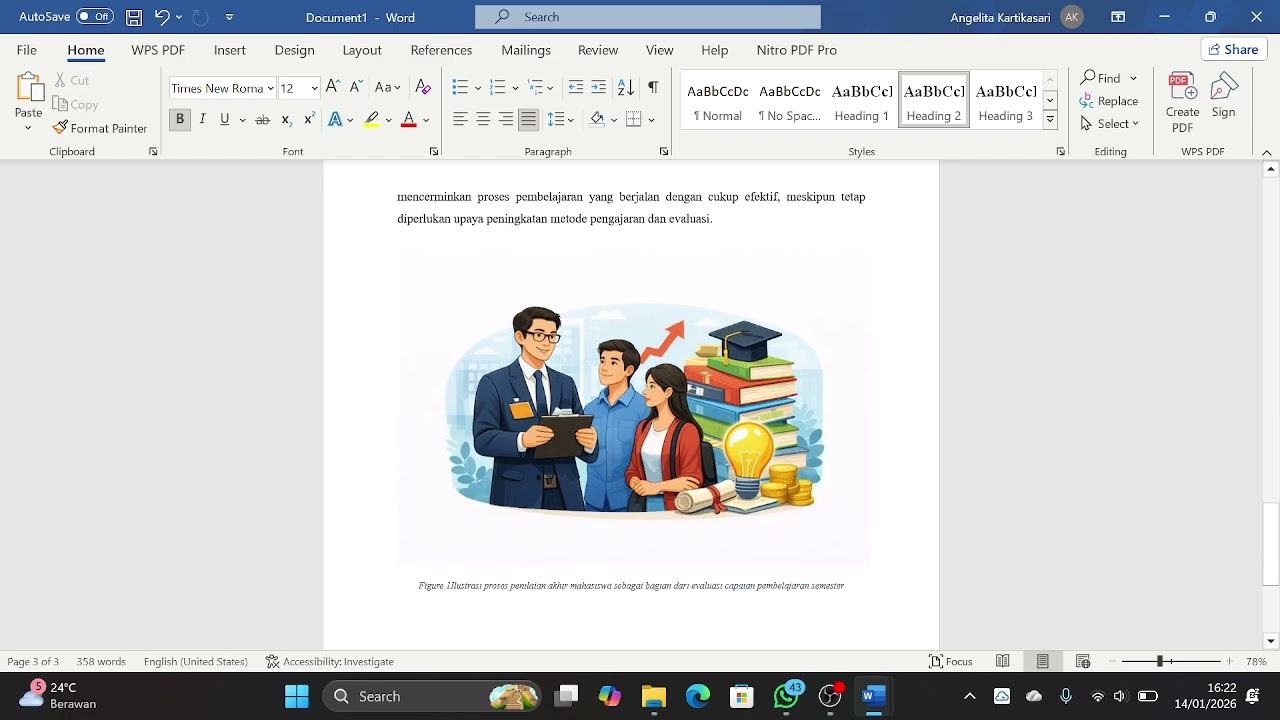Show or hide paragraph marks
Viewport: 1280px width, 720px height.
(653, 88)
